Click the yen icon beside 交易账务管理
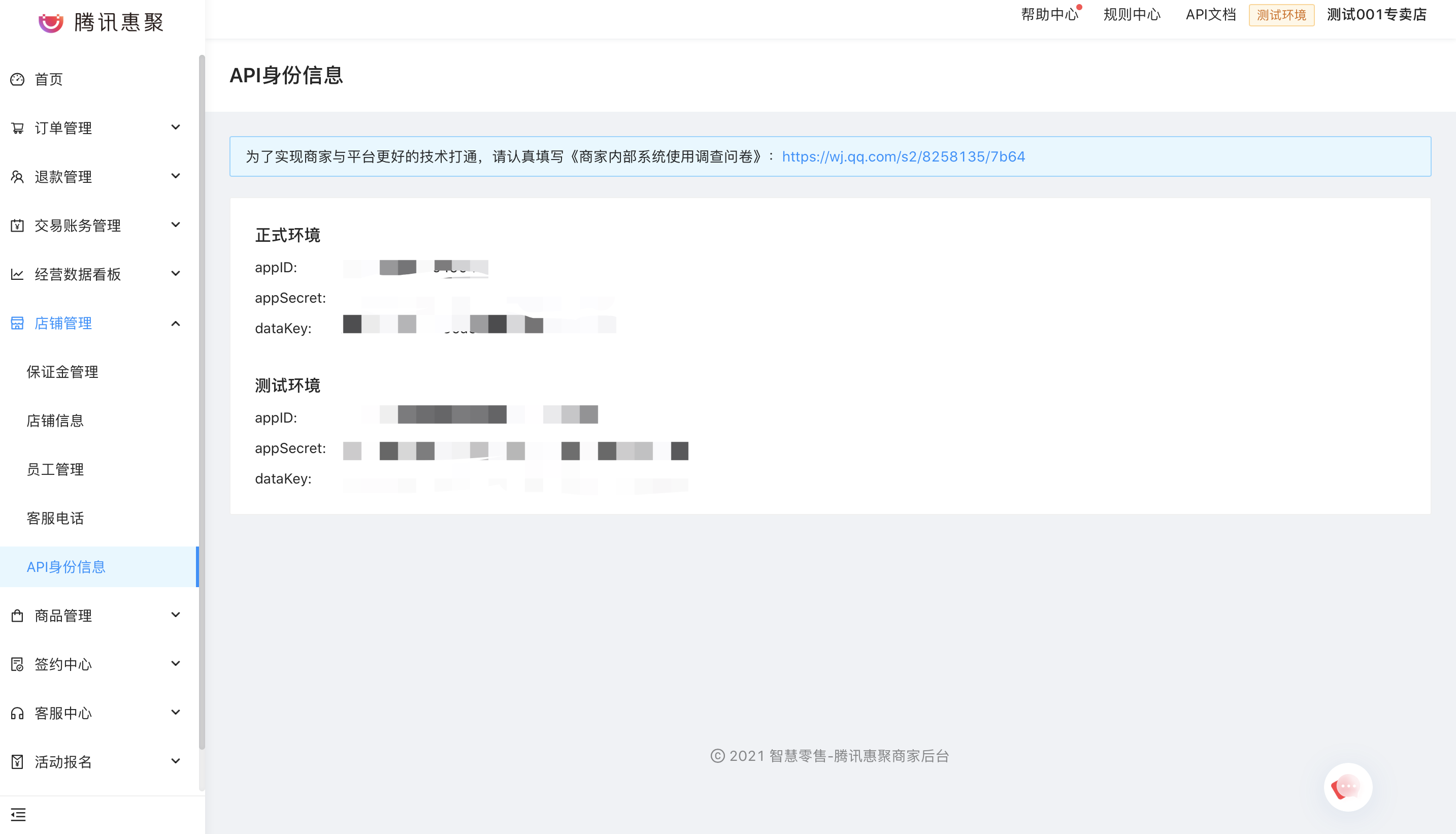1456x834 pixels. tap(17, 225)
